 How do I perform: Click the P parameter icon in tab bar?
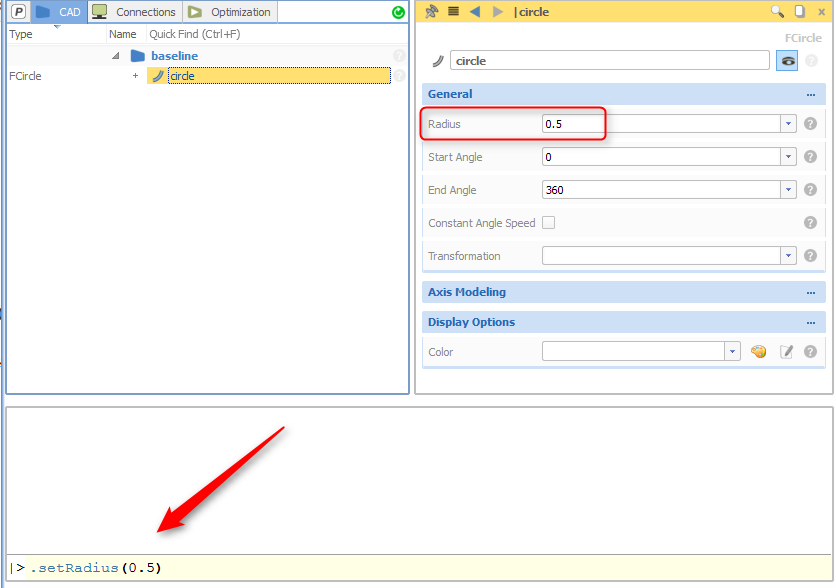(19, 12)
